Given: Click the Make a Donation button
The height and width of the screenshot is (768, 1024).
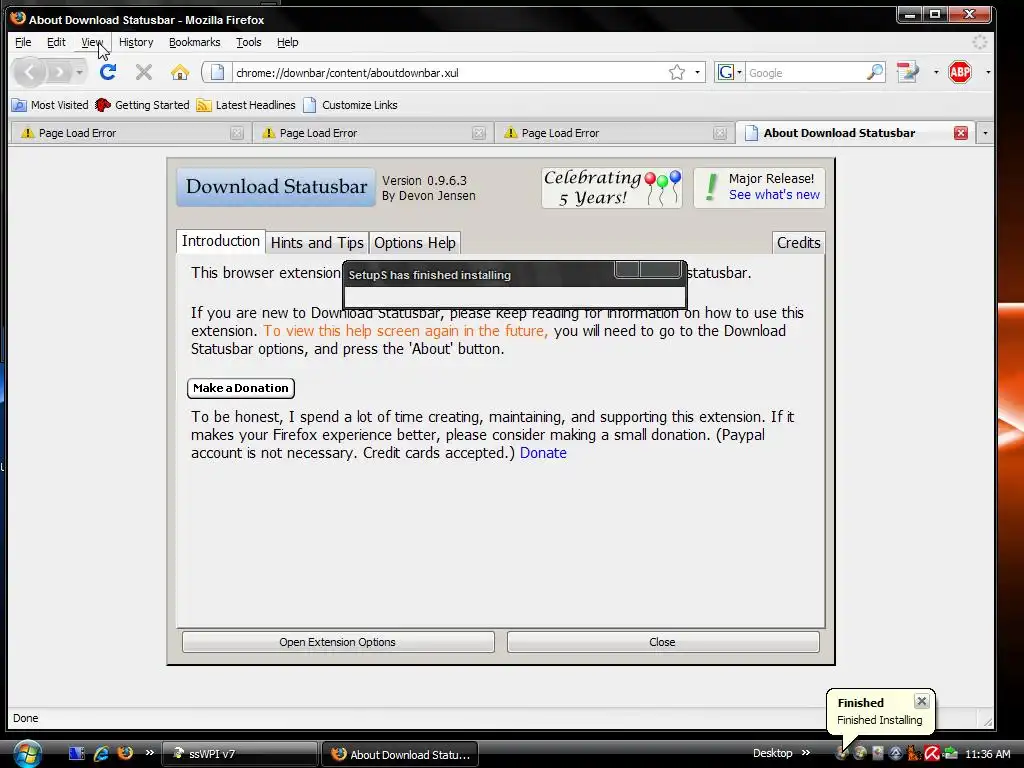Looking at the screenshot, I should tap(241, 388).
